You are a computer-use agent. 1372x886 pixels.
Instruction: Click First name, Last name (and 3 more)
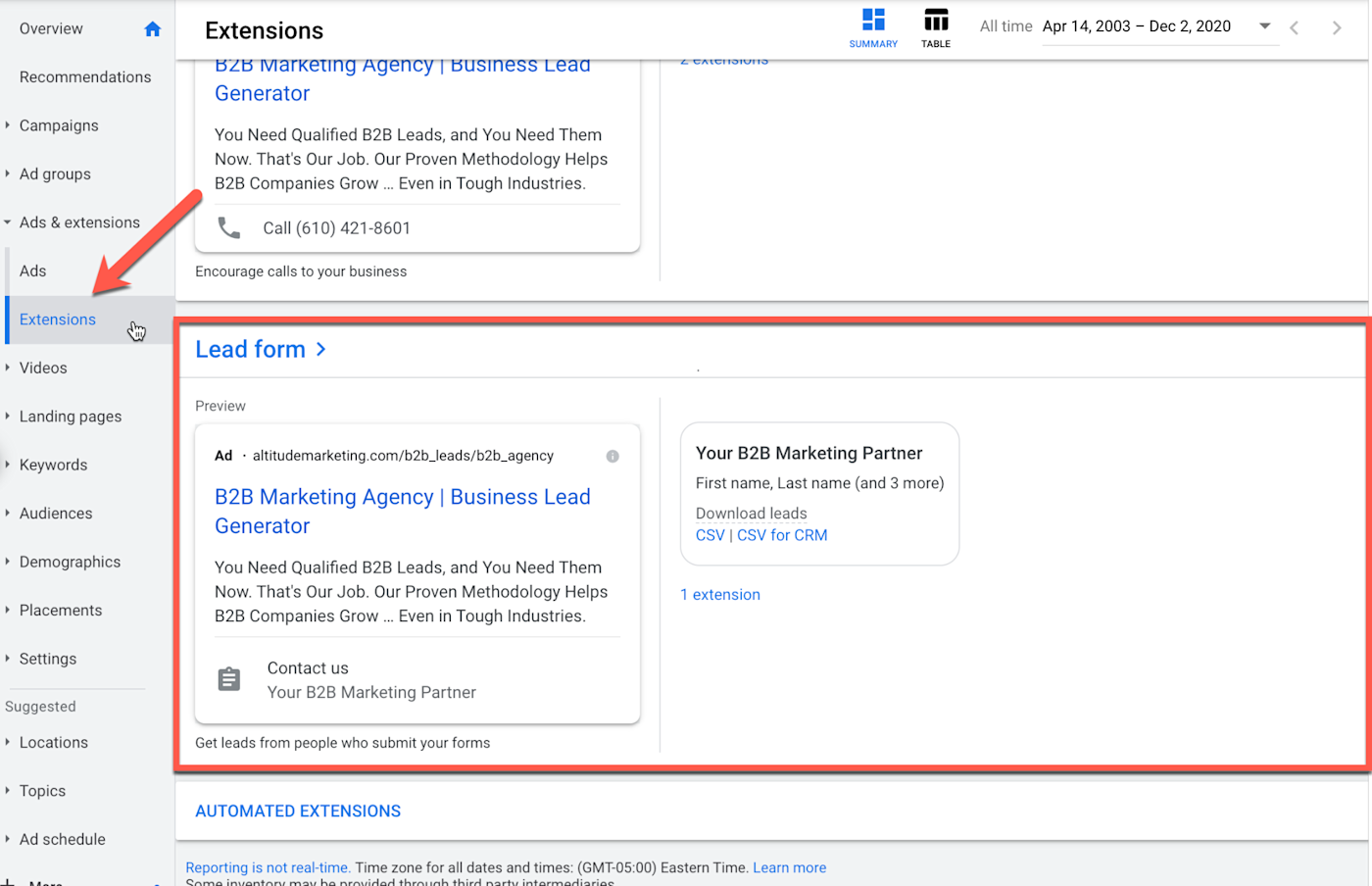[x=820, y=483]
